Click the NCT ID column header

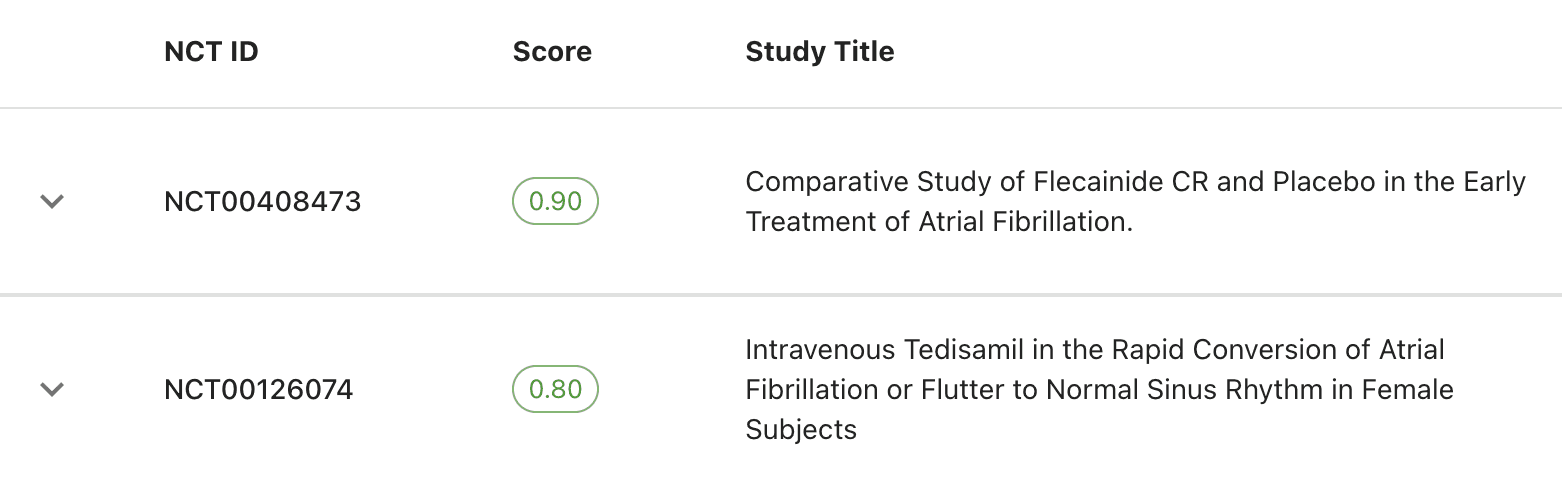pyautogui.click(x=211, y=52)
